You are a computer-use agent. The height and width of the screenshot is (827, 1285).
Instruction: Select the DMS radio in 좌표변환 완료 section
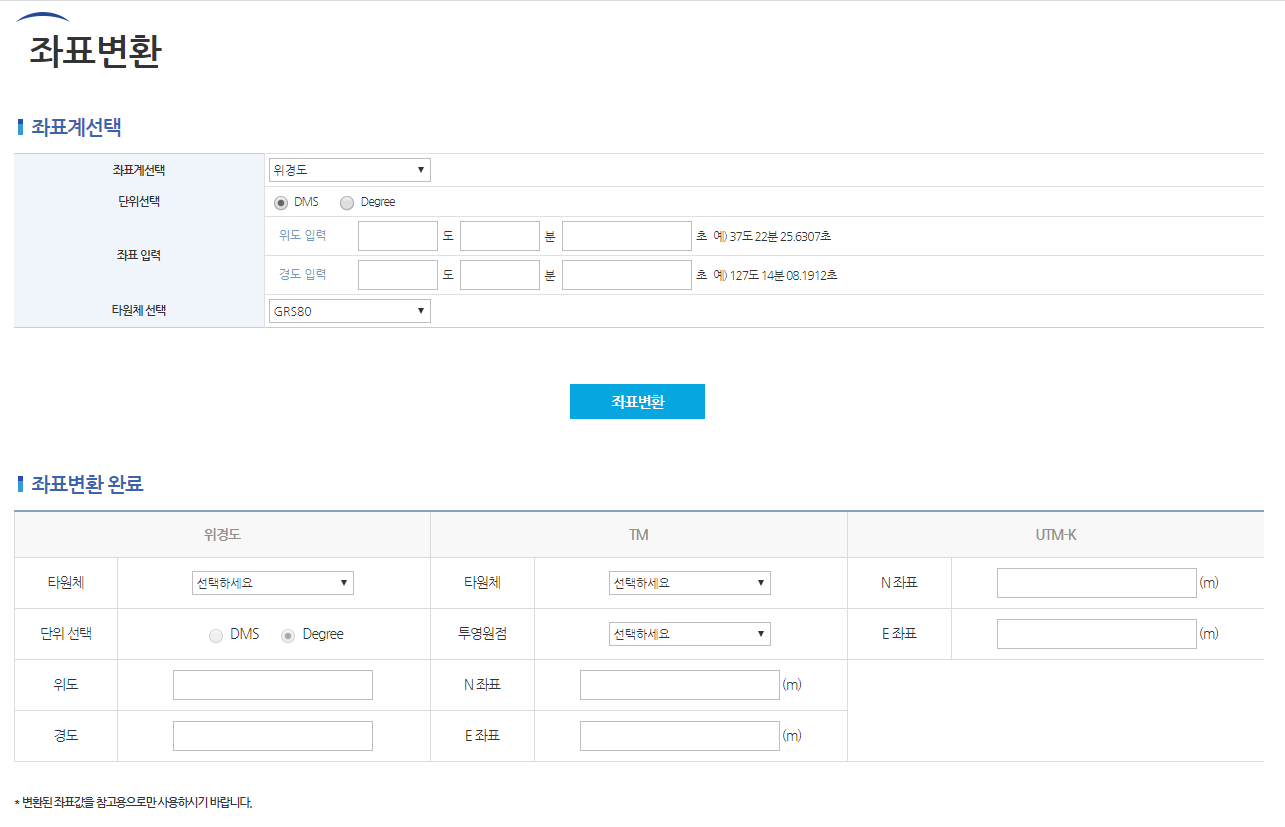pos(215,634)
